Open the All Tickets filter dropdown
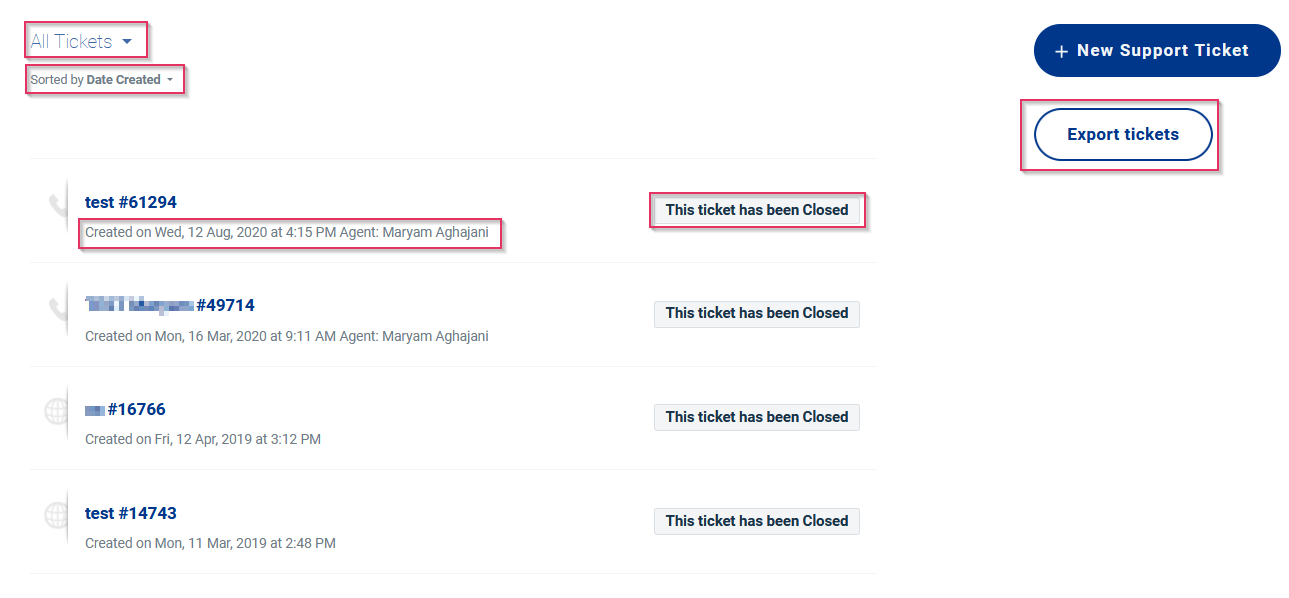This screenshot has height=598, width=1289. click(x=82, y=42)
